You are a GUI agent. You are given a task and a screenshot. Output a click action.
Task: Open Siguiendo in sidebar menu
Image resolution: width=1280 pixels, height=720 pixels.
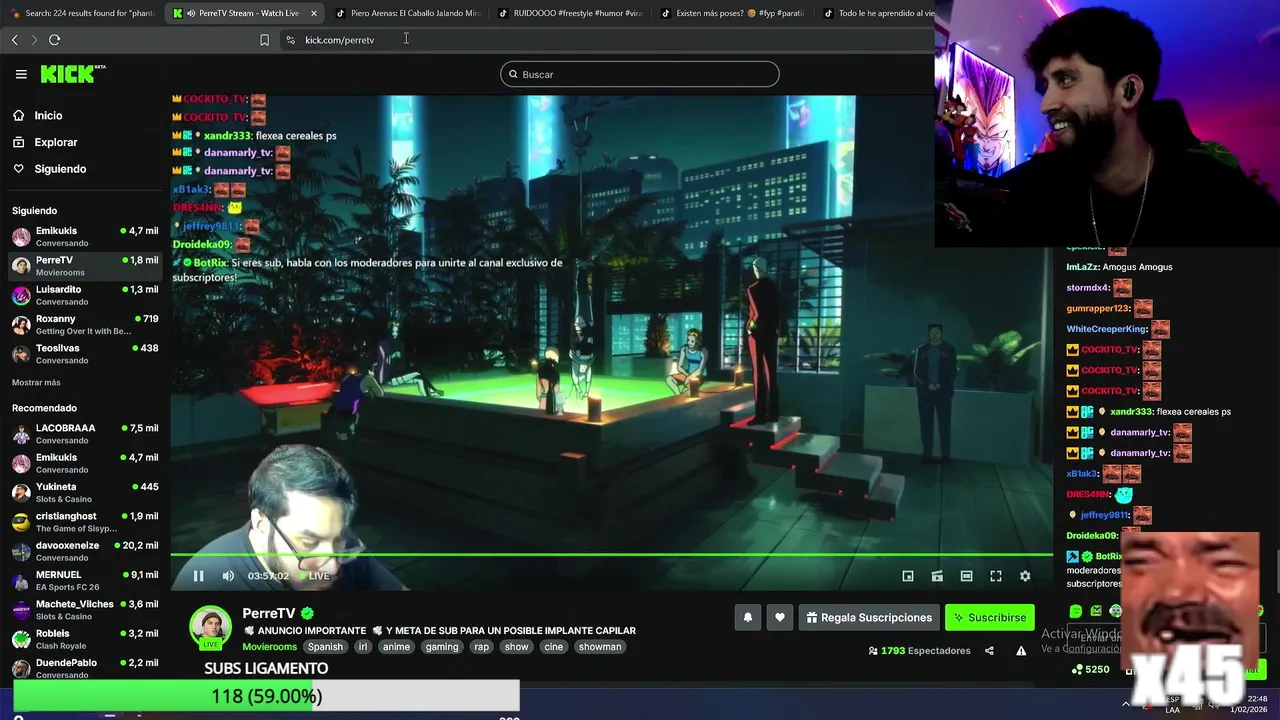[x=60, y=169]
